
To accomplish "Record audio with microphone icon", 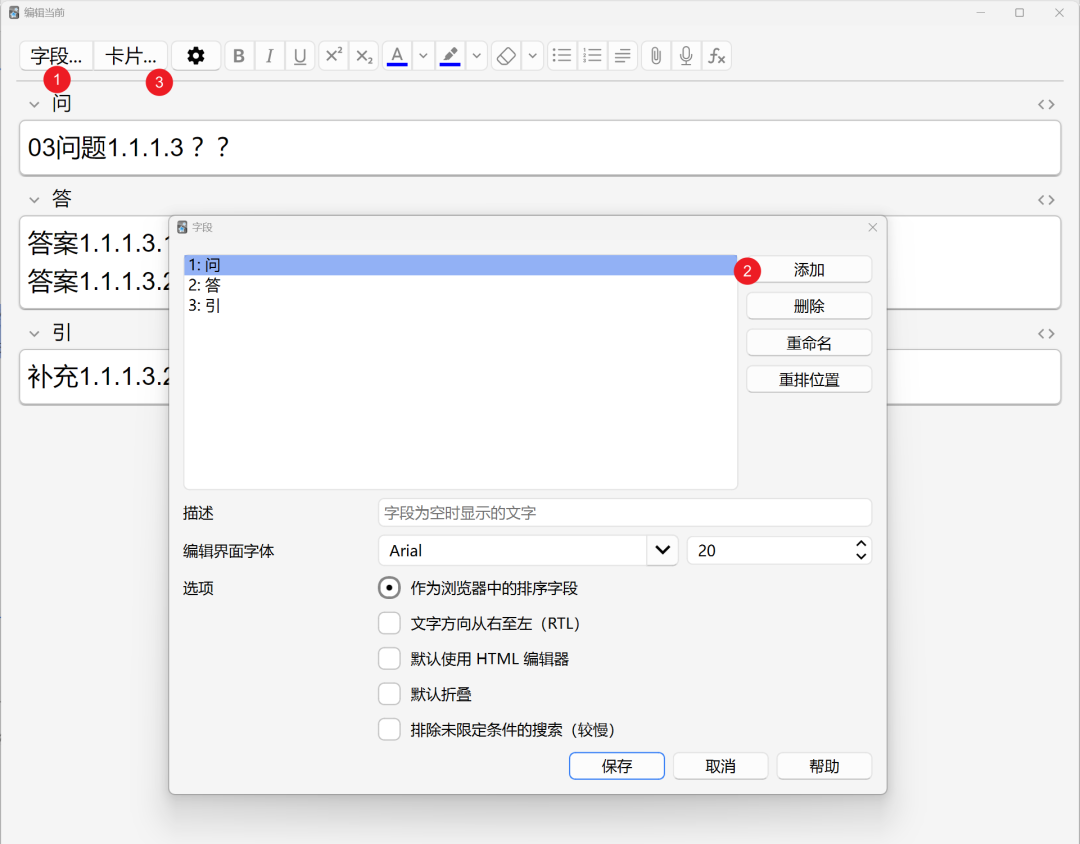I will (x=686, y=56).
